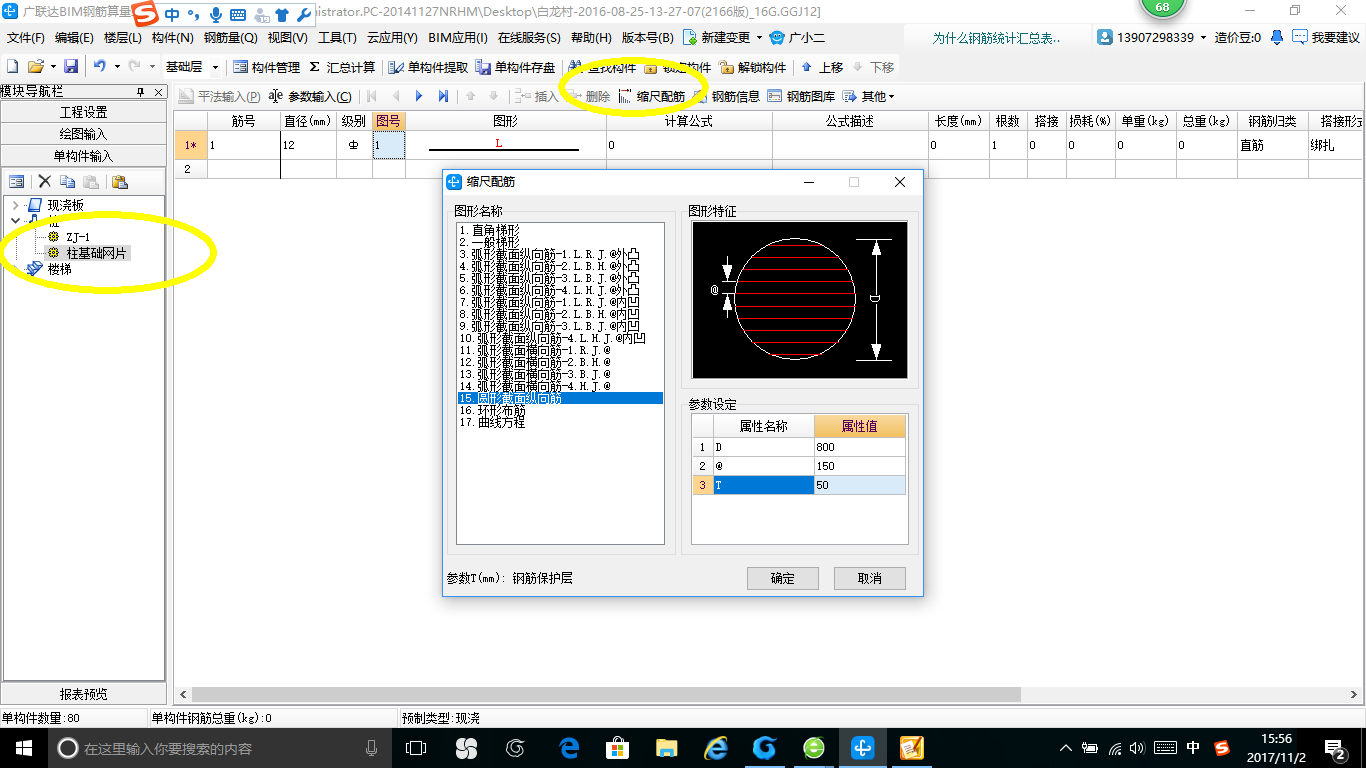Click horizontal scrollbar of rebar table
The height and width of the screenshot is (768, 1366).
606,694
